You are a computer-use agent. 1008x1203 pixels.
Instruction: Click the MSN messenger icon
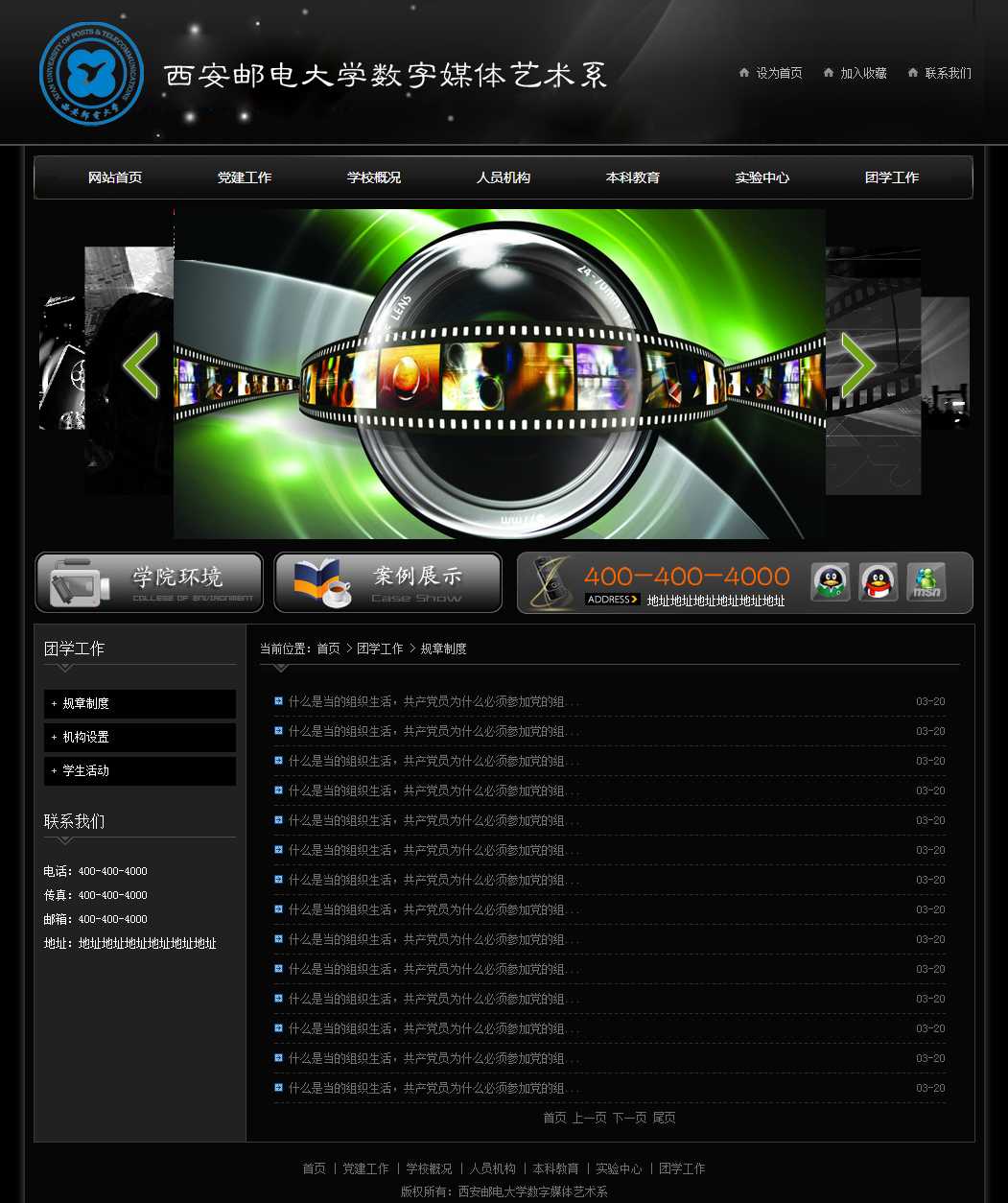tap(926, 582)
